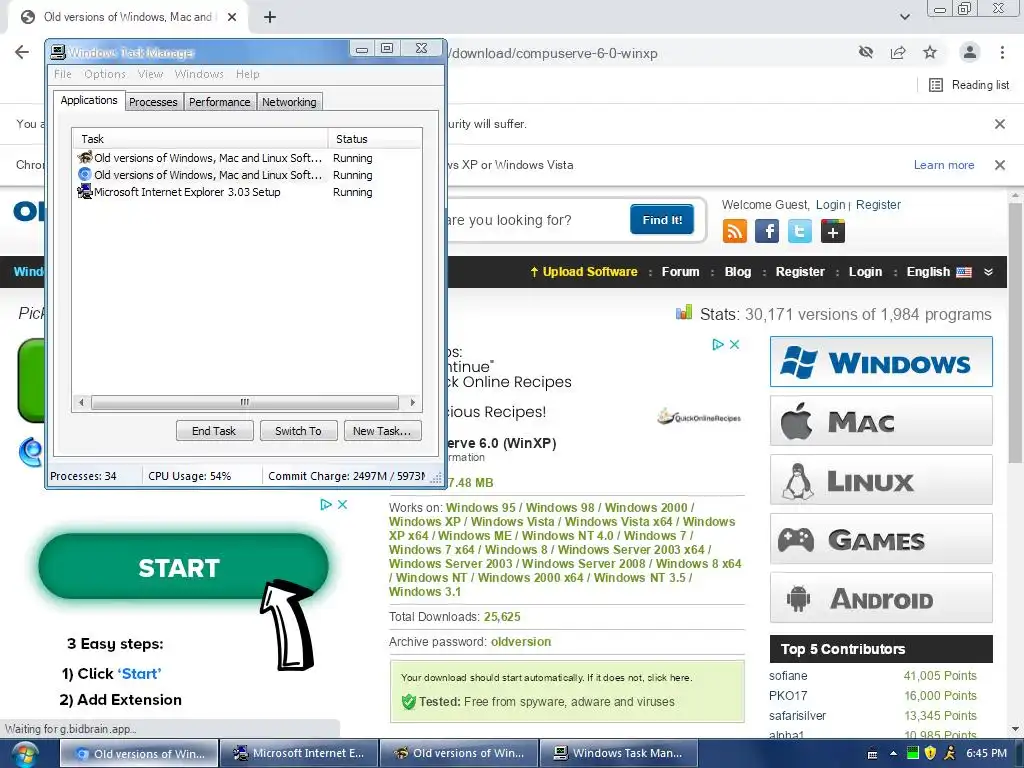Click the Windows Start orb
The height and width of the screenshot is (768, 1024).
(x=24, y=754)
